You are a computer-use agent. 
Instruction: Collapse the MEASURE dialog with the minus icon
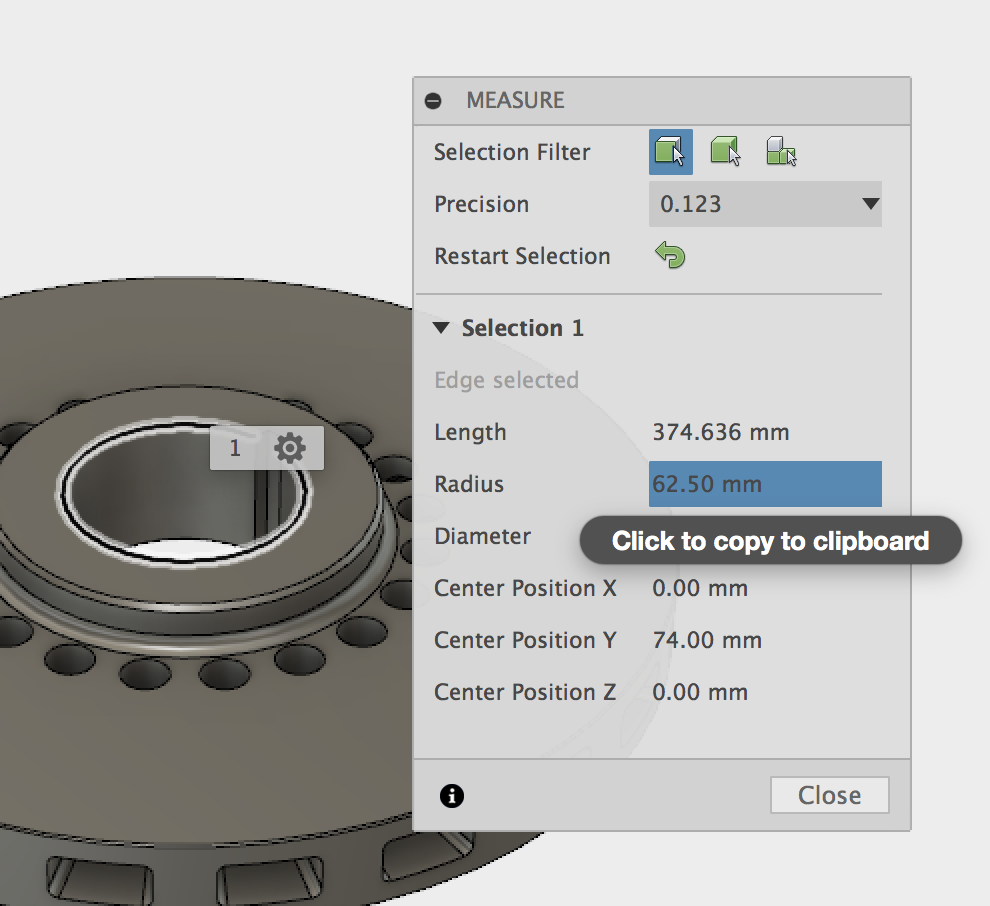pyautogui.click(x=433, y=101)
